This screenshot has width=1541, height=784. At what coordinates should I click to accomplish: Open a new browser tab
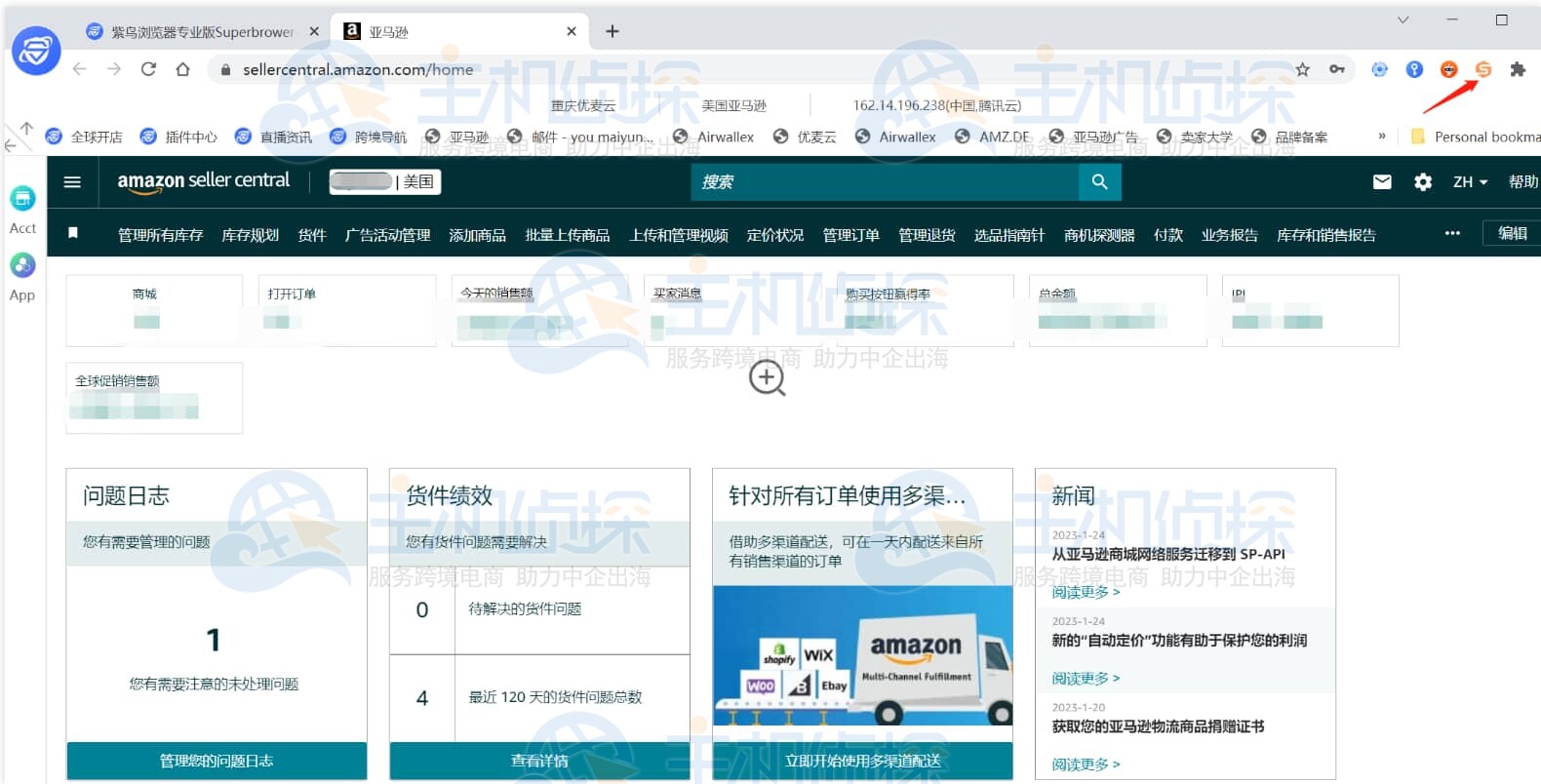(x=612, y=31)
